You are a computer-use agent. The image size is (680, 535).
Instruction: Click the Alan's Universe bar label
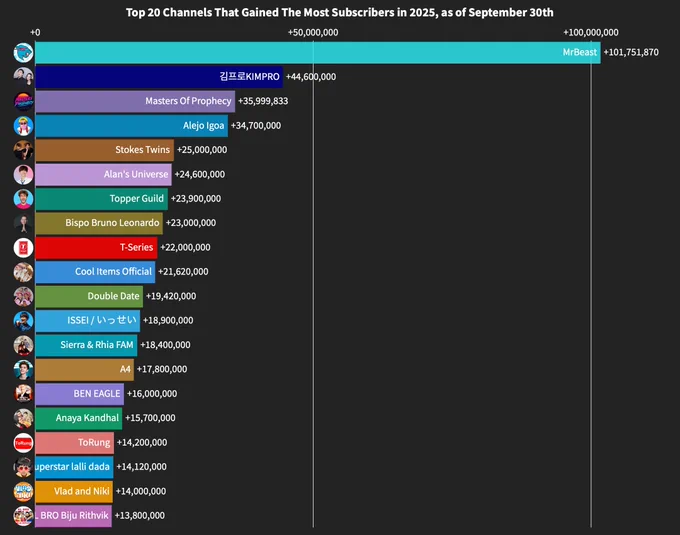pos(136,174)
